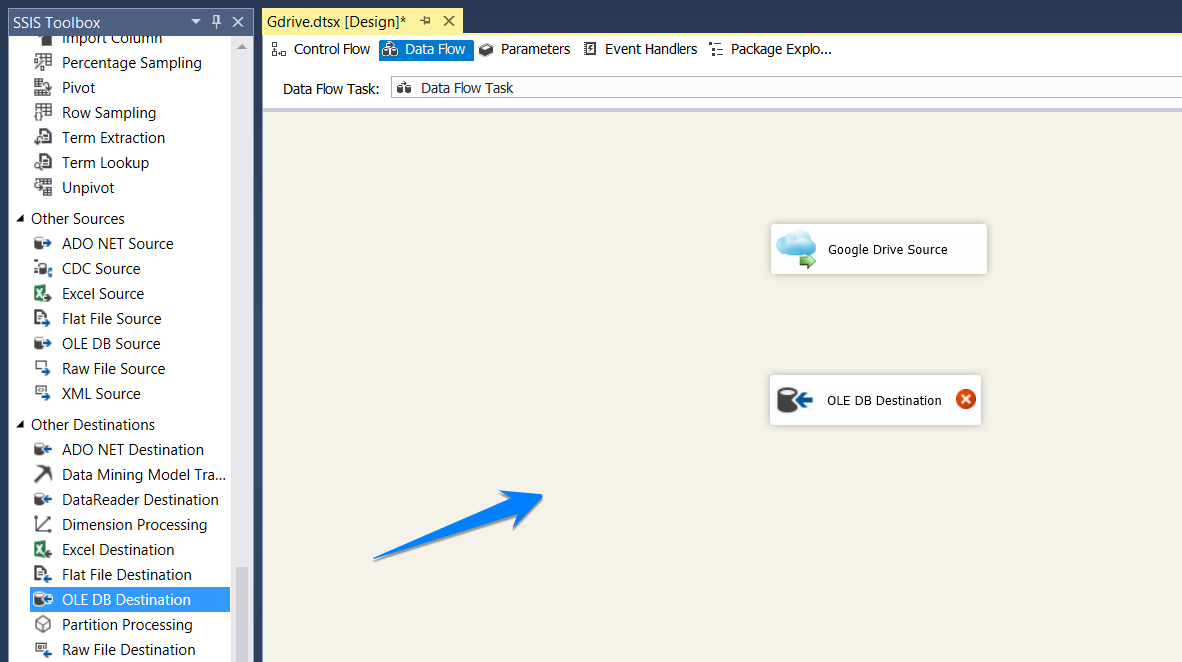Select the Flat File Destination icon
This screenshot has height=662, width=1182.
coord(43,574)
